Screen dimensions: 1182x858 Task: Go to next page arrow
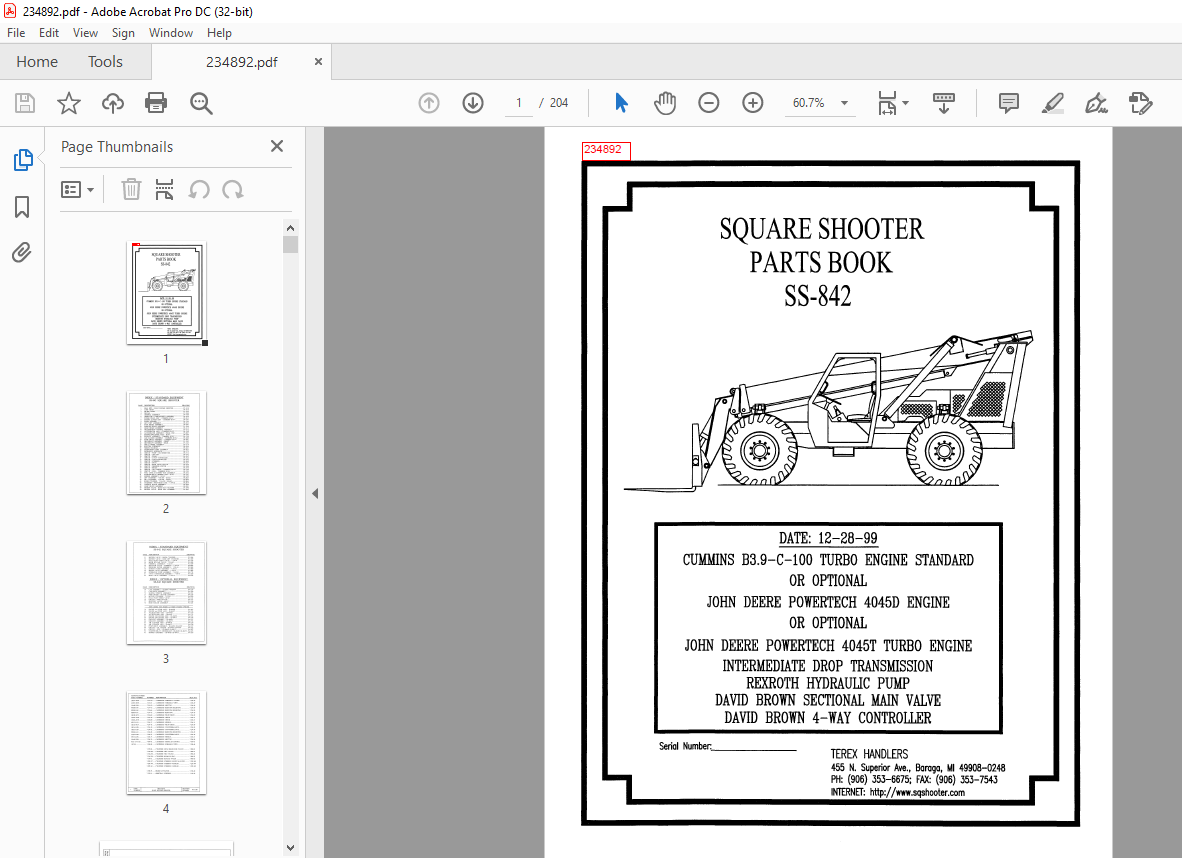point(473,103)
